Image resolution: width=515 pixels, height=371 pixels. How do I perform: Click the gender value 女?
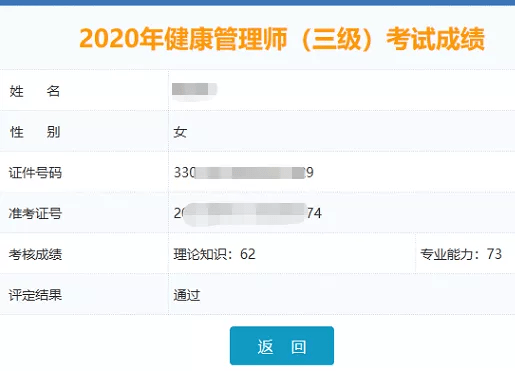[x=180, y=132]
